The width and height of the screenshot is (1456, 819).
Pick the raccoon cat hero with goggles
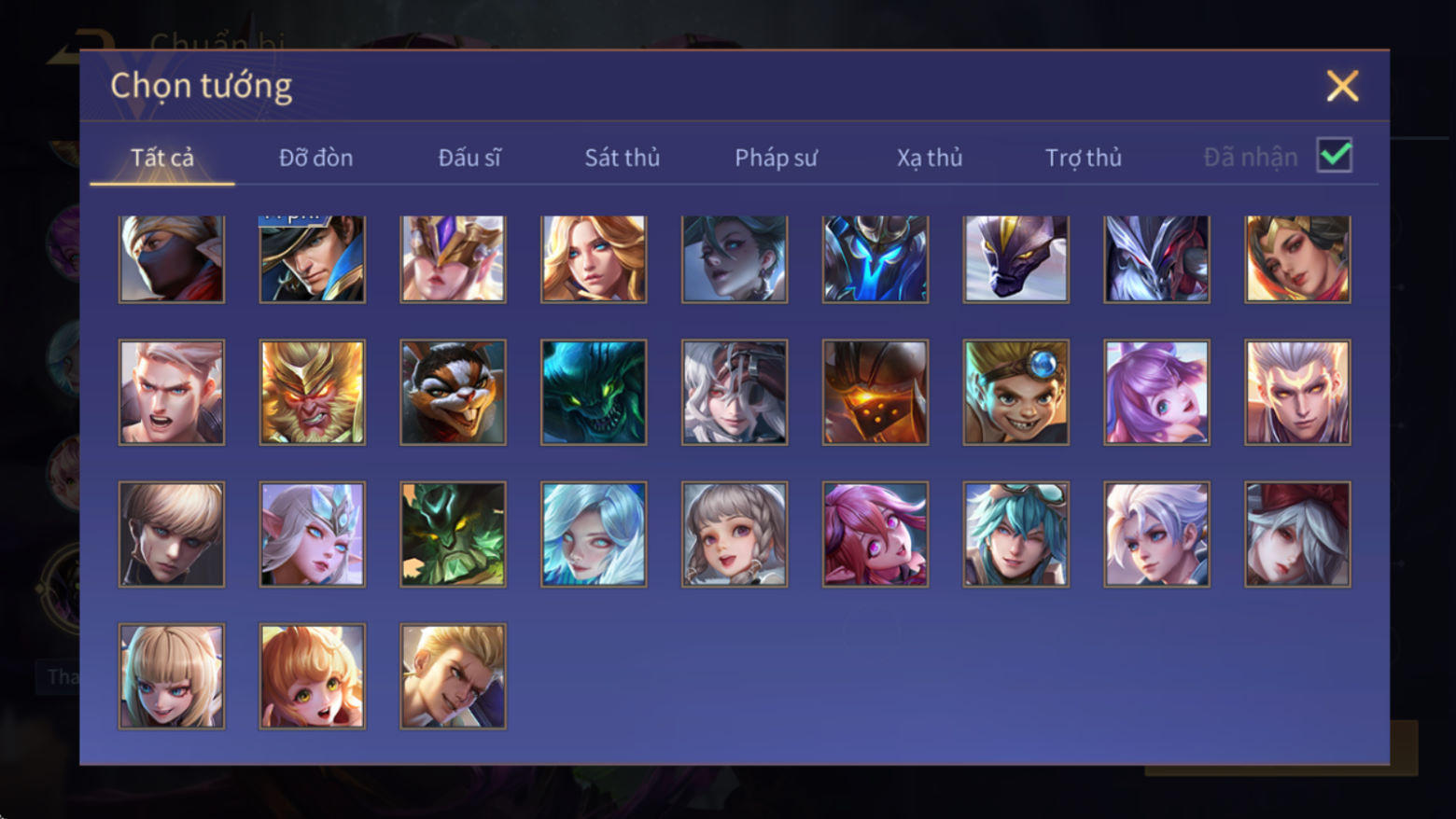[x=454, y=392]
